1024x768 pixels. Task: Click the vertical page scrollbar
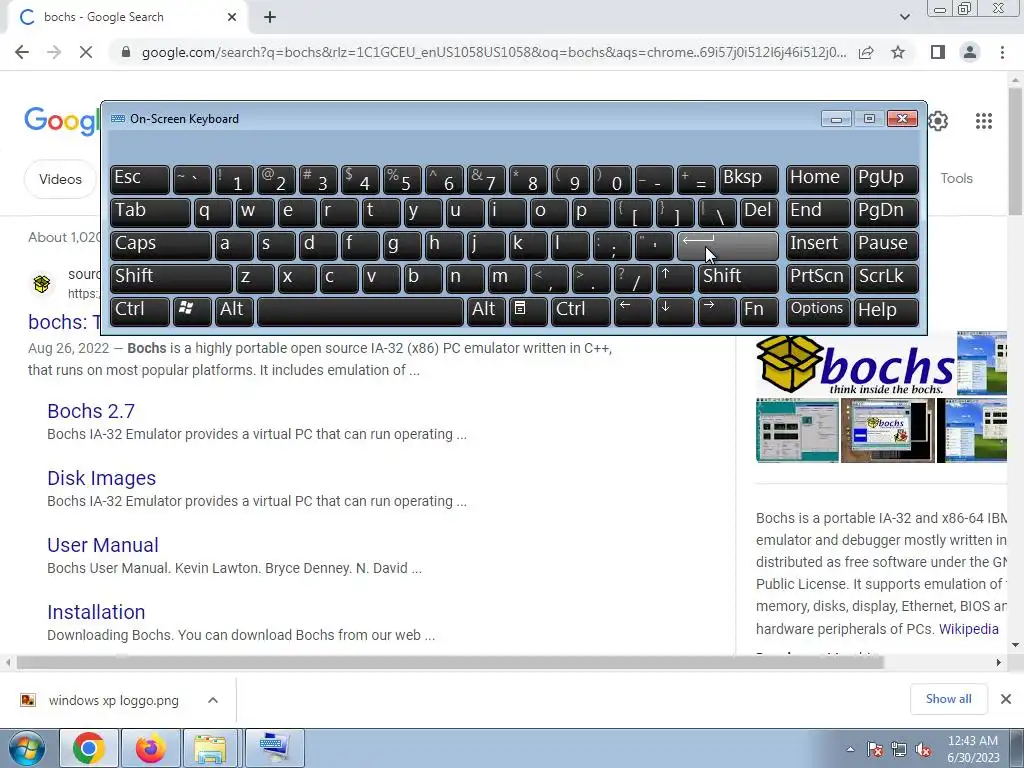click(1015, 150)
